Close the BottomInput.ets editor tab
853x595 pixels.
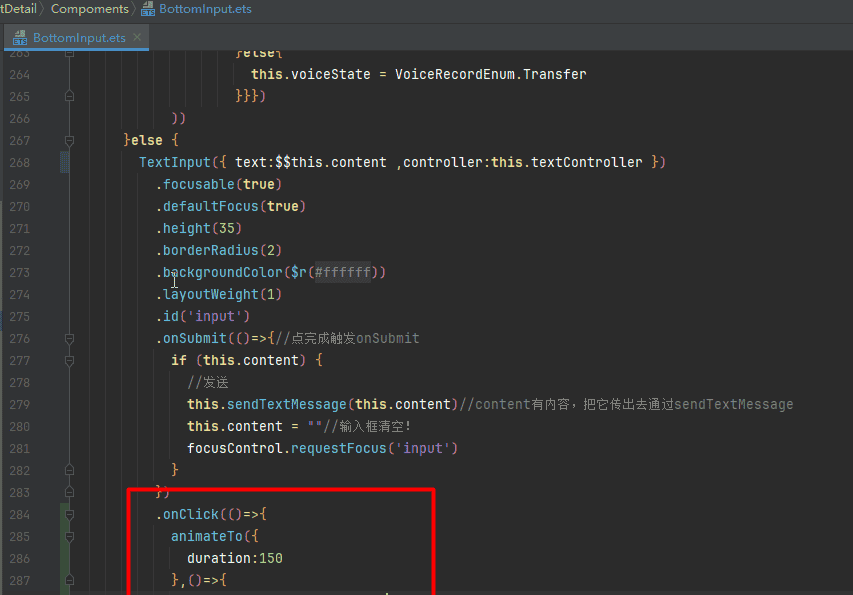tap(138, 37)
